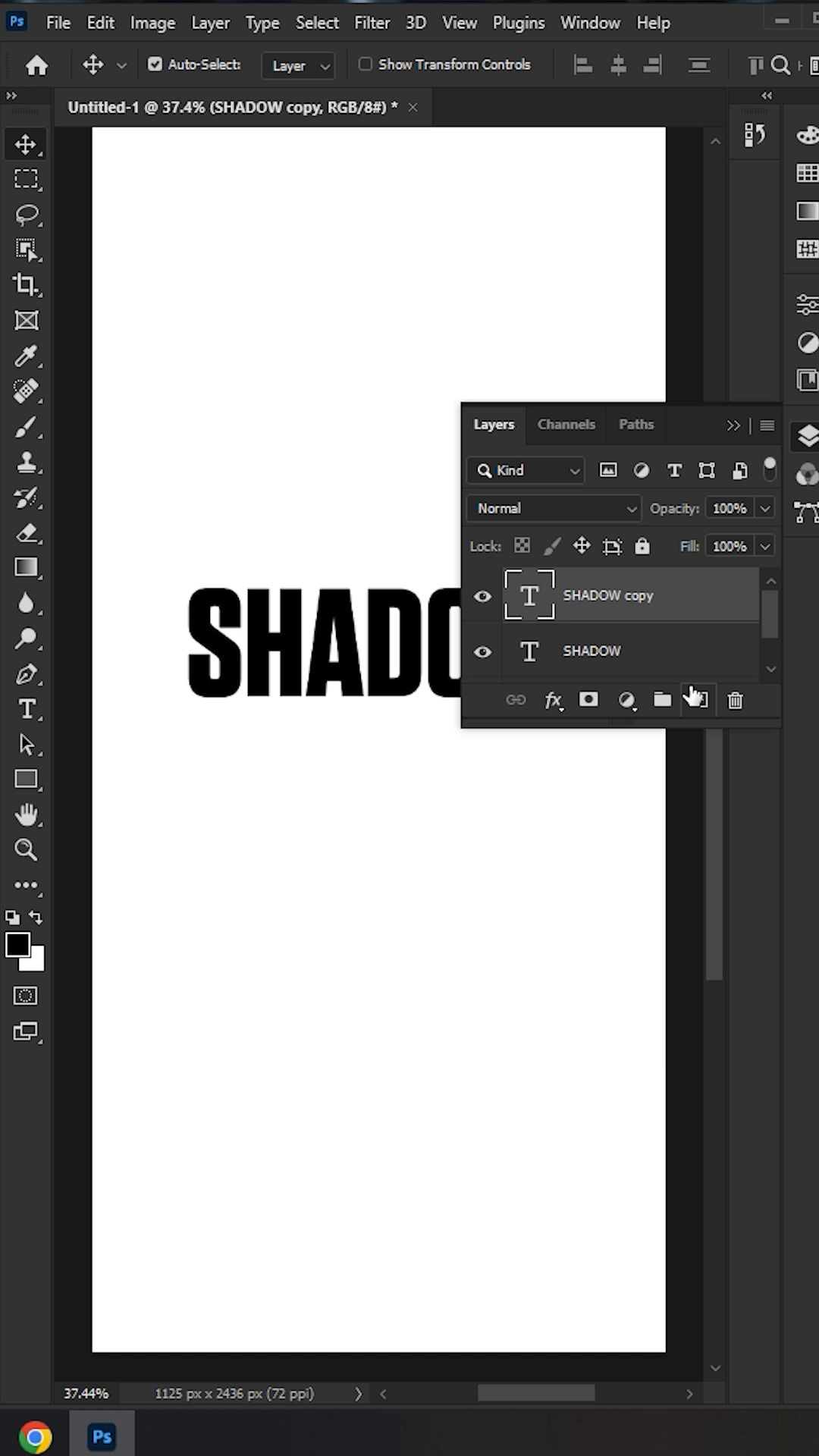The width and height of the screenshot is (819, 1456).
Task: Add a layer style with fx icon
Action: (554, 701)
